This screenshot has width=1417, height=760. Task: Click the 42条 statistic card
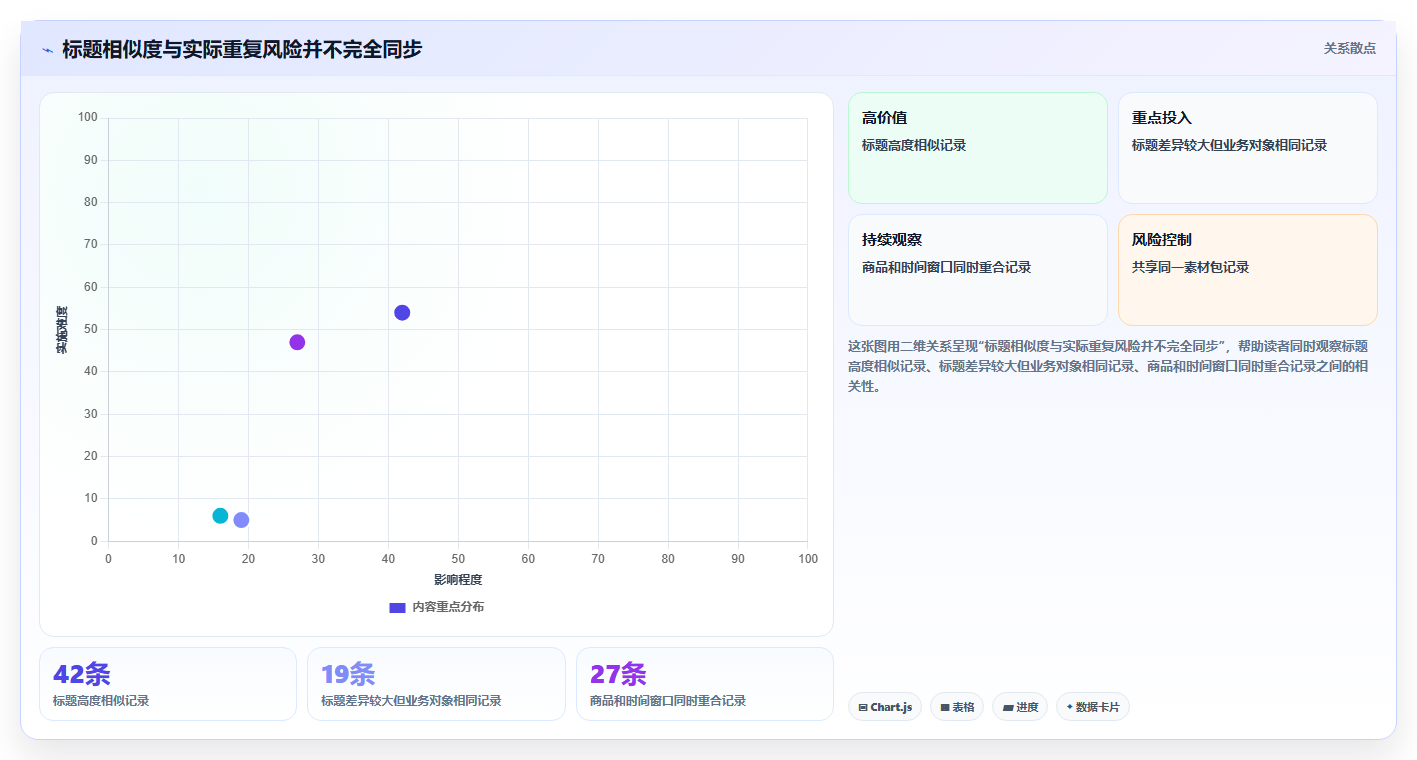[168, 684]
